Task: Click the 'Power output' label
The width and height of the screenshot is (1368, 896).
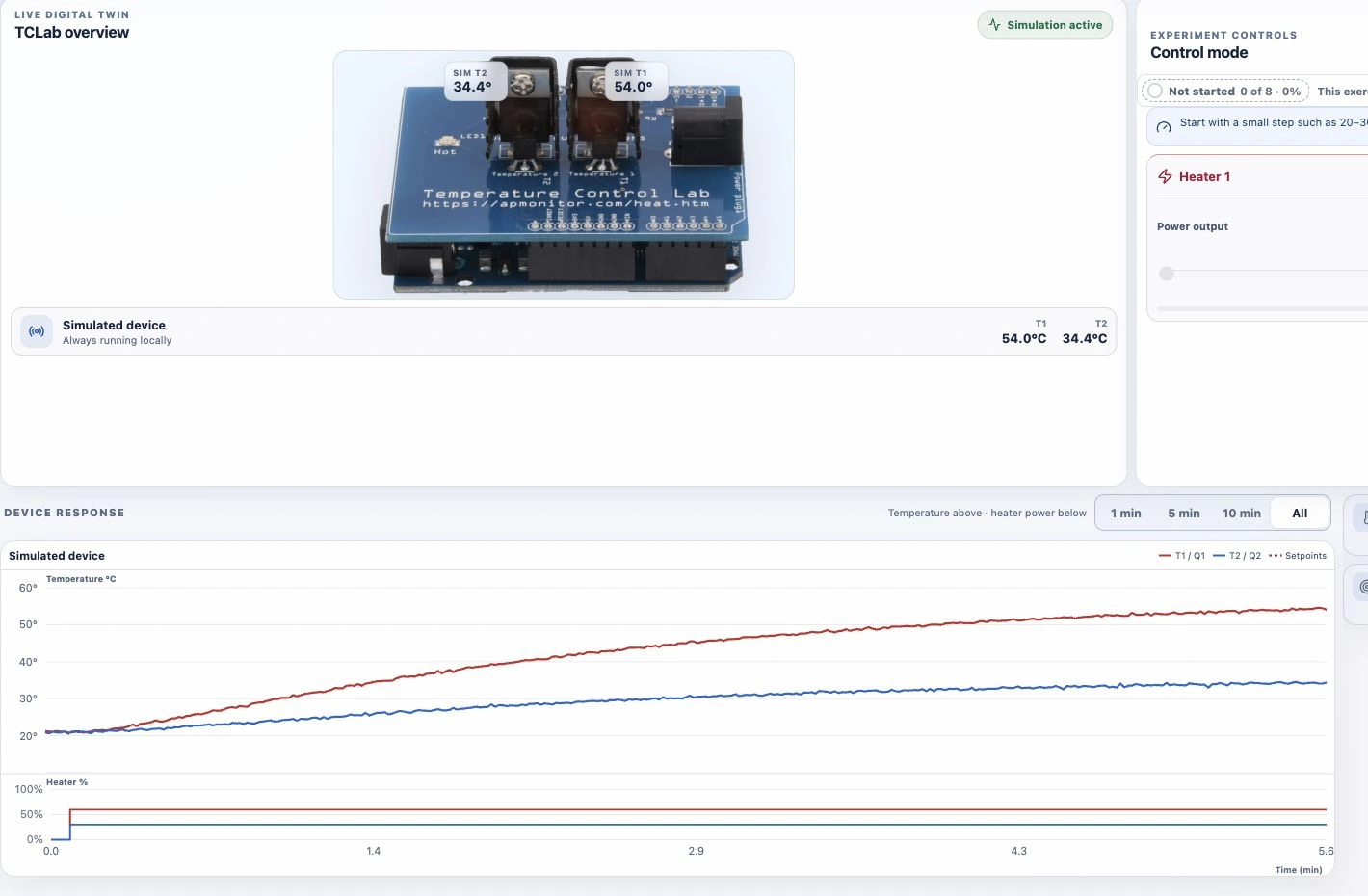Action: tap(1193, 227)
